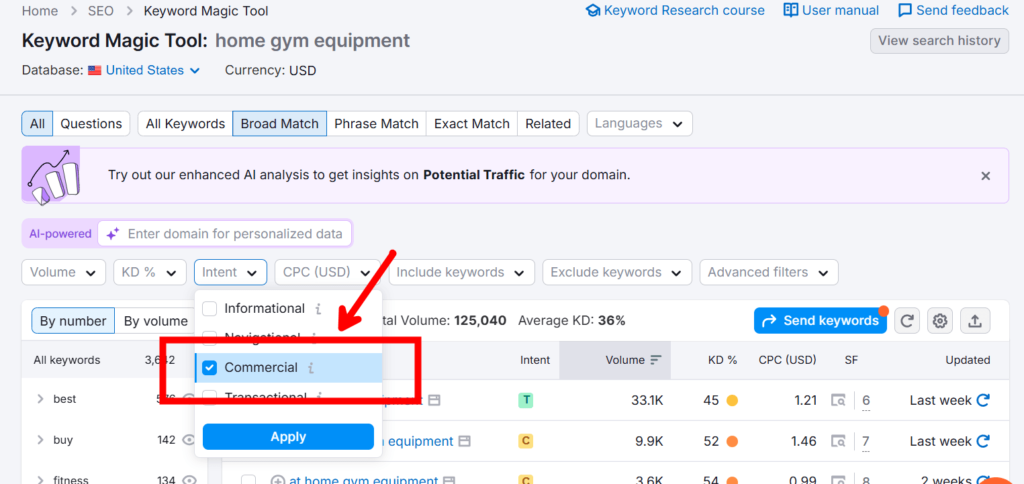The height and width of the screenshot is (484, 1024).
Task: Refresh the 33.1K volume row data
Action: (x=983, y=400)
